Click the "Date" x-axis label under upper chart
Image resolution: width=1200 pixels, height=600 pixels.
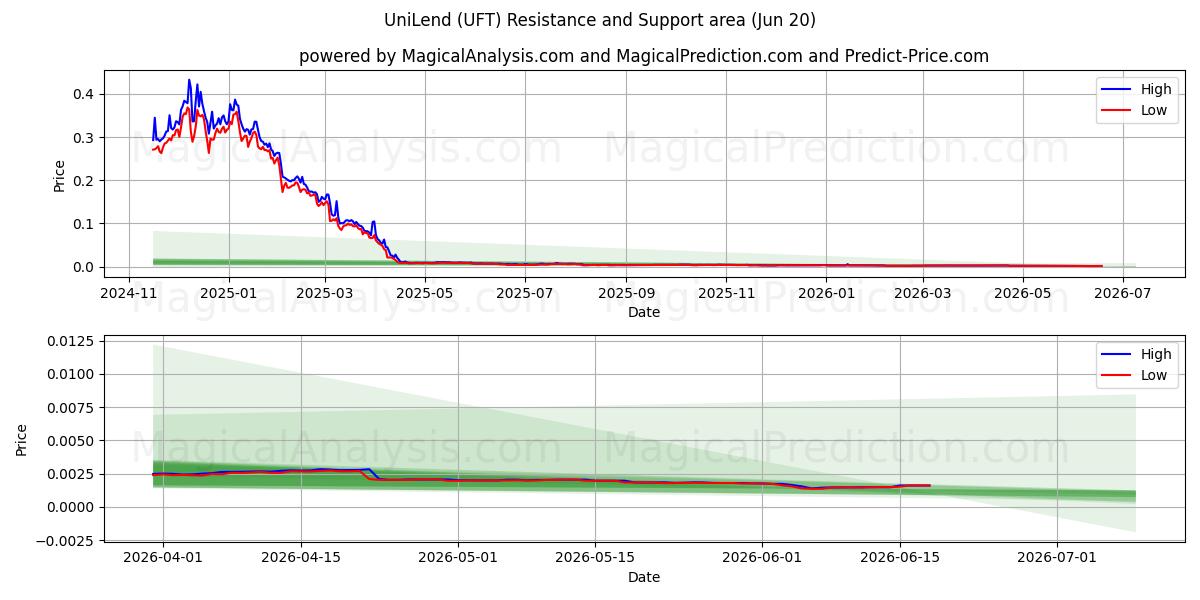644,312
